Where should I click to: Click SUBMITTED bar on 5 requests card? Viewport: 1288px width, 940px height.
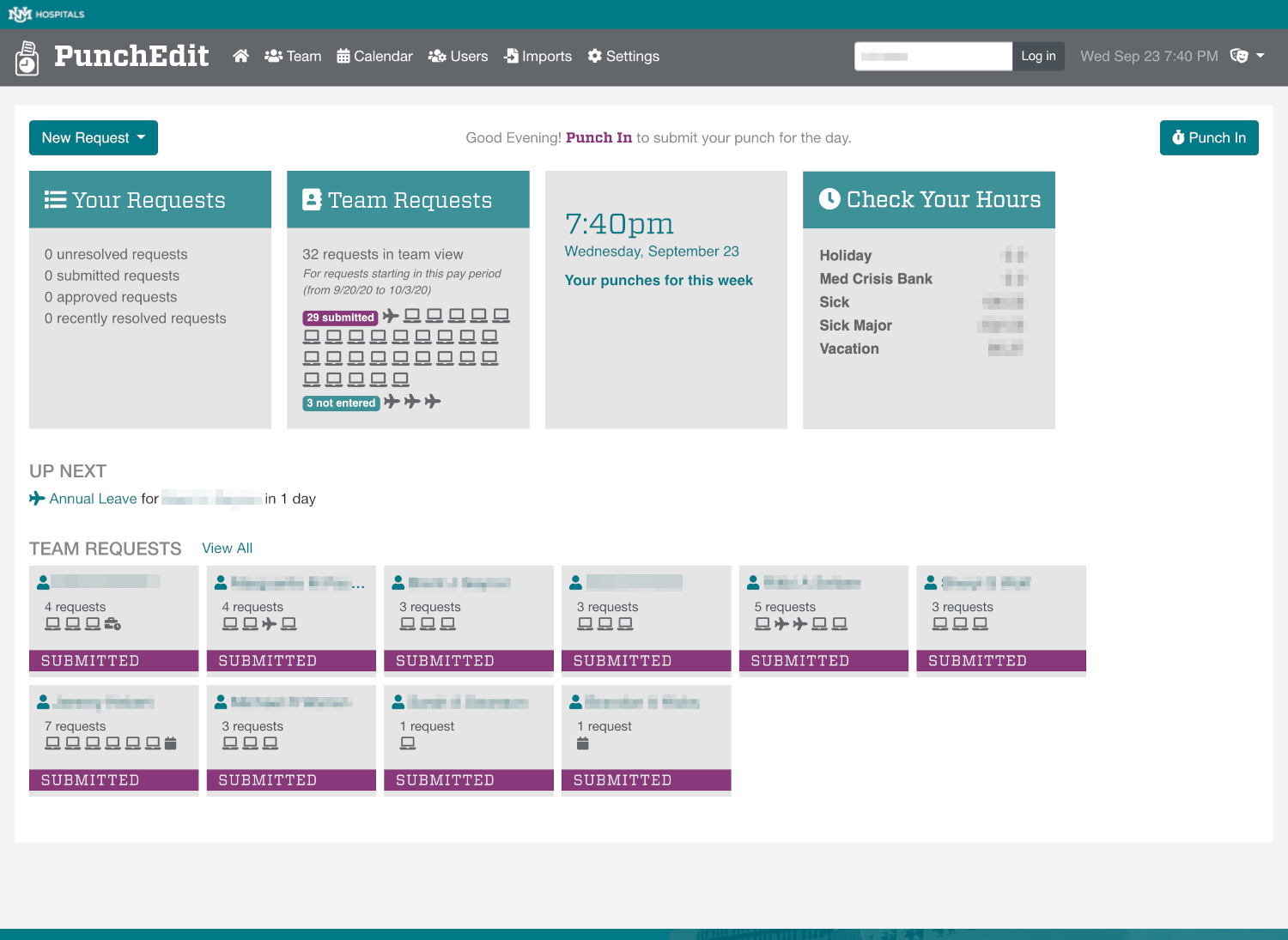[823, 661]
